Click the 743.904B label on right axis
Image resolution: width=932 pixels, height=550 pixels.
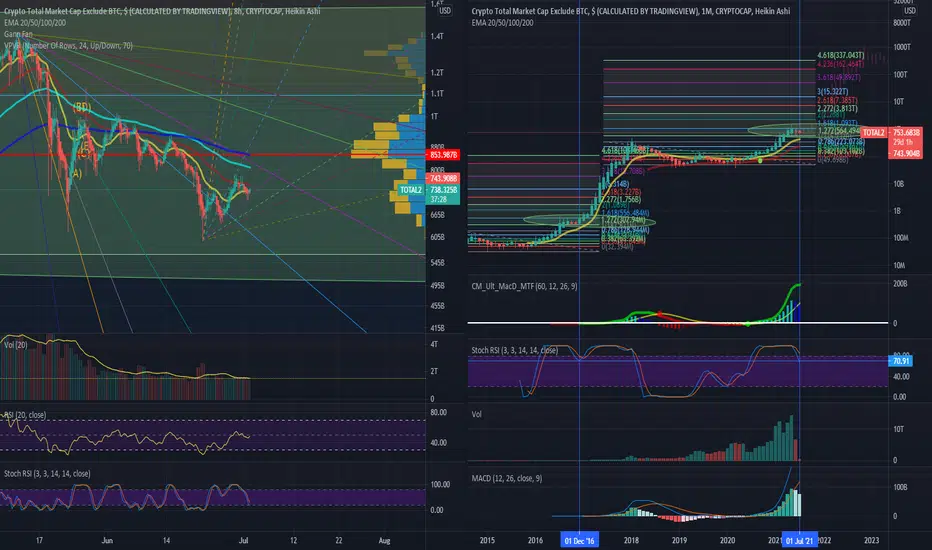point(906,153)
